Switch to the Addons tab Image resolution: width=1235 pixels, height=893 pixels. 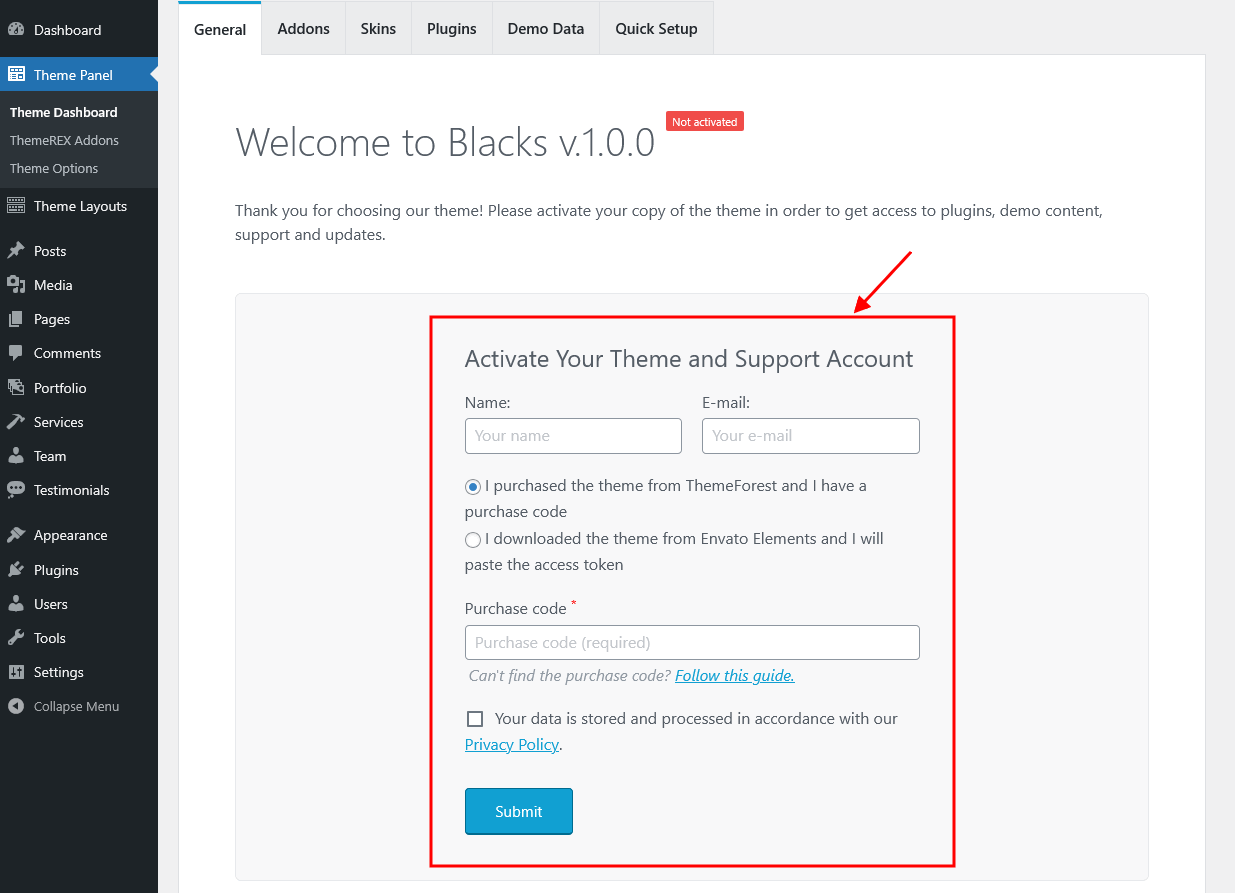304,28
